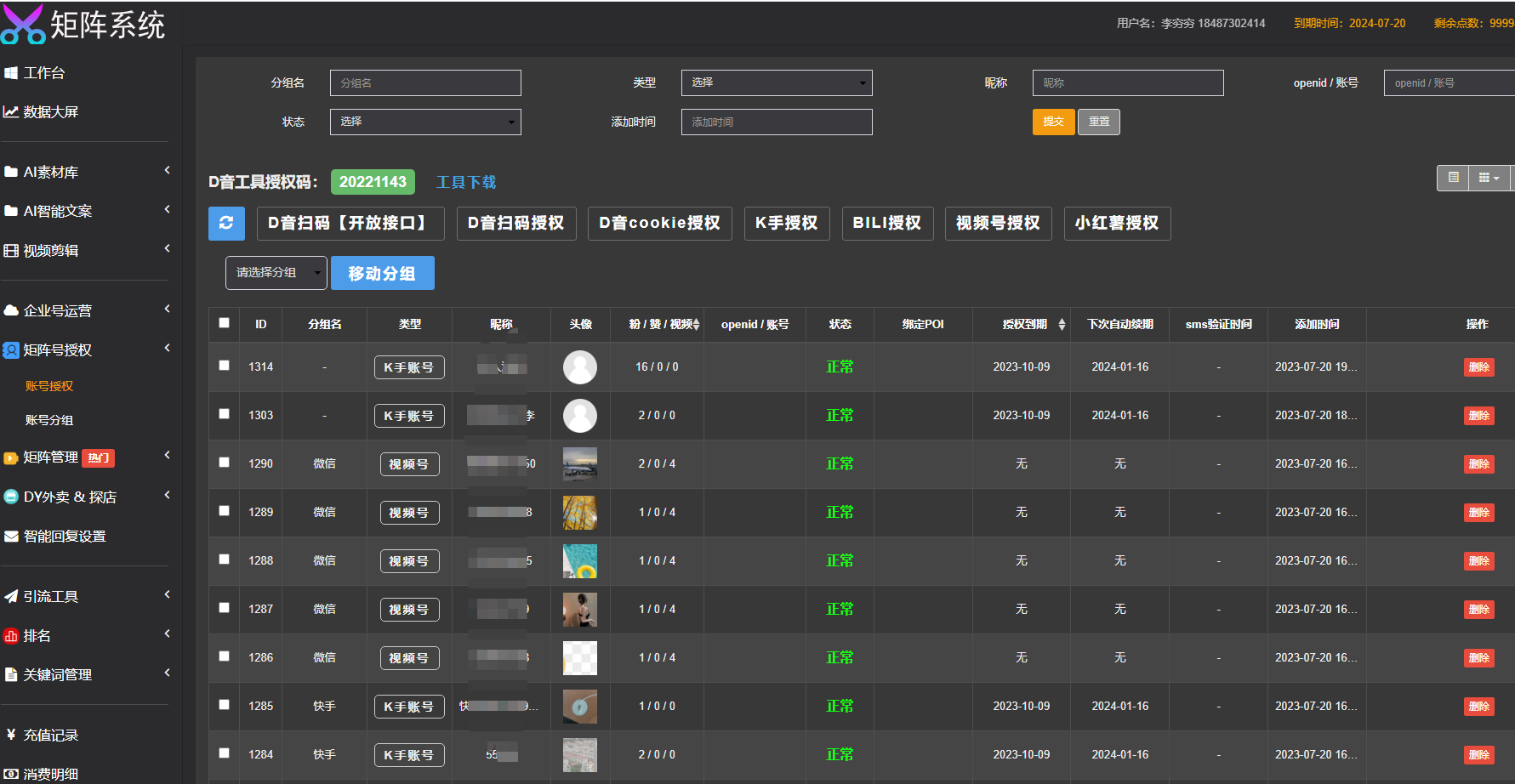
Task: Open the 类型 select dropdown
Action: pyautogui.click(x=777, y=82)
